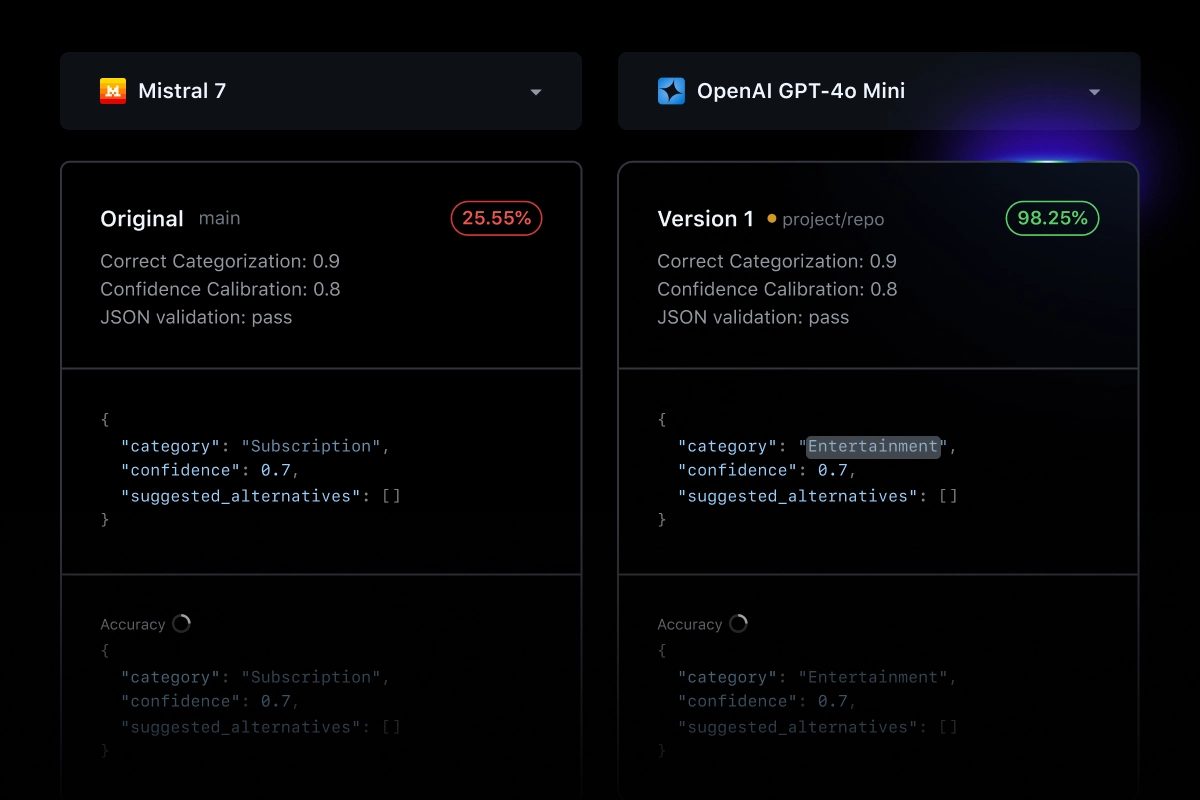Screen dimensions: 1200x800
Task: Click the OpenAI logo icon
Action: click(x=673, y=90)
